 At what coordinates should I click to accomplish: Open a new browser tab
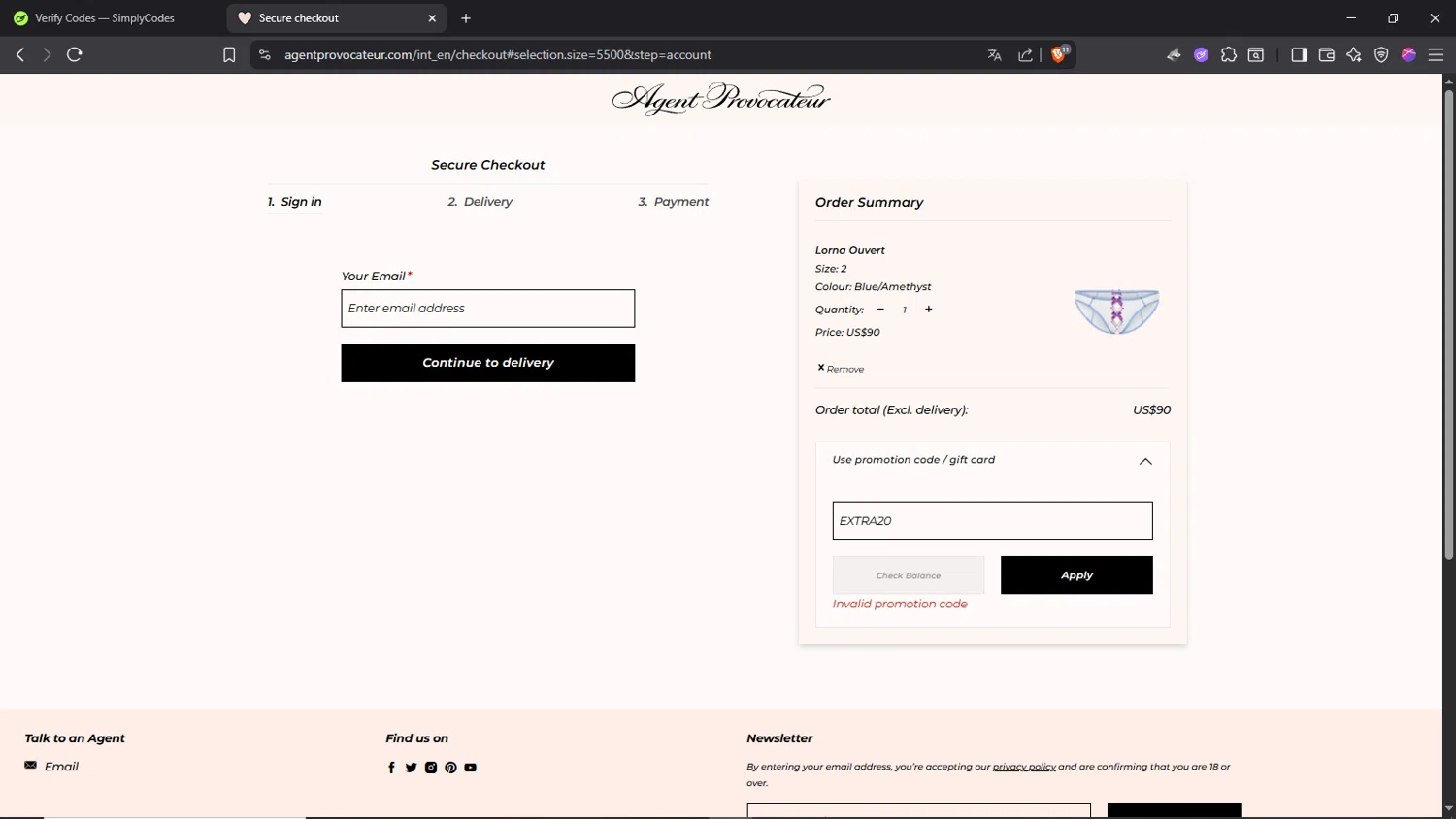coord(466,18)
